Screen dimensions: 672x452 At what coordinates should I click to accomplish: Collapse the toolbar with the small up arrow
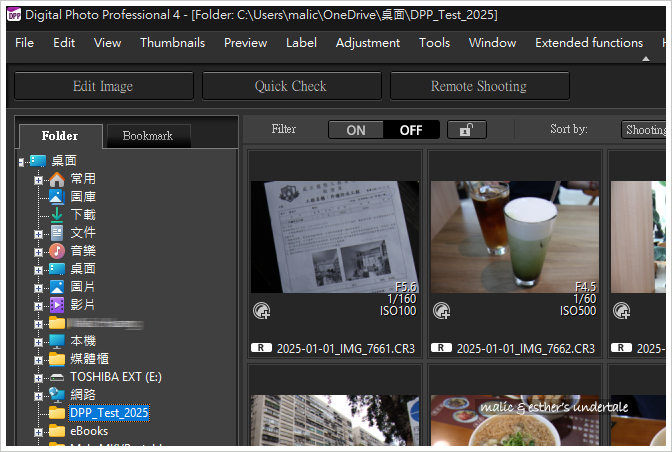click(646, 59)
